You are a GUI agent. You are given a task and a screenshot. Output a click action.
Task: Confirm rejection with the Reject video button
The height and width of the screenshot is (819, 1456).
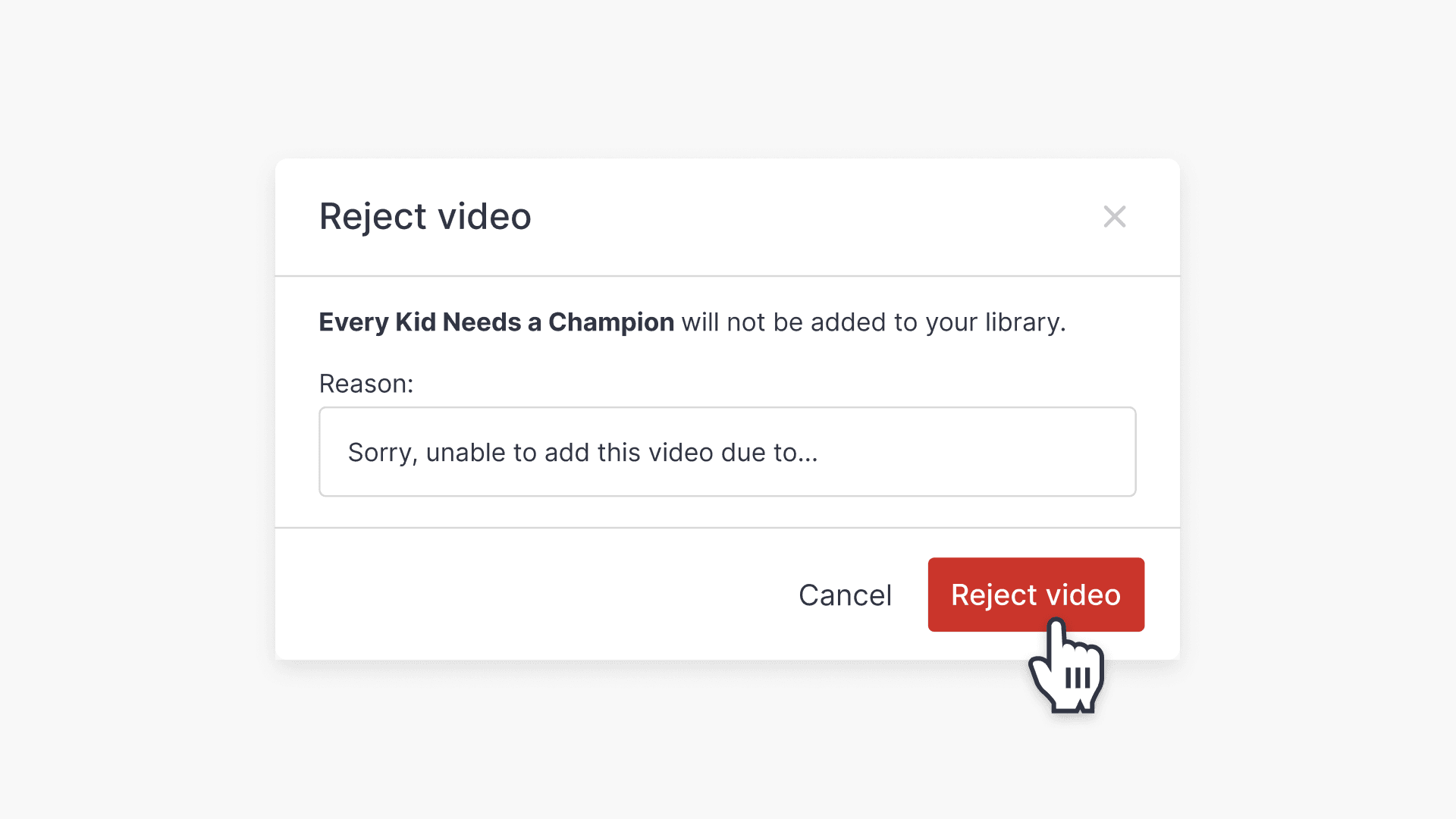tap(1036, 595)
